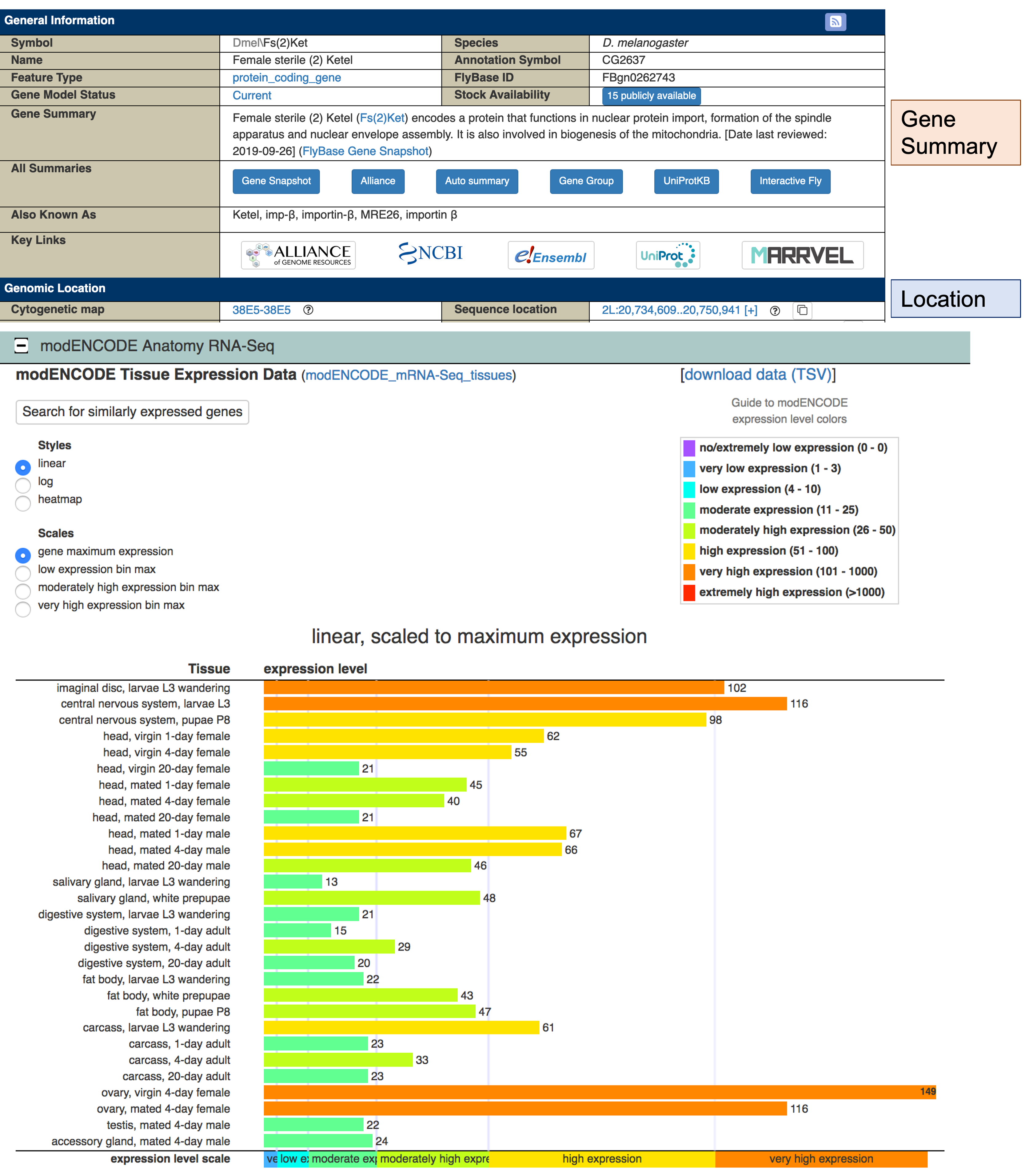
Task: Select moderately high expression bin max scale
Action: [23, 591]
